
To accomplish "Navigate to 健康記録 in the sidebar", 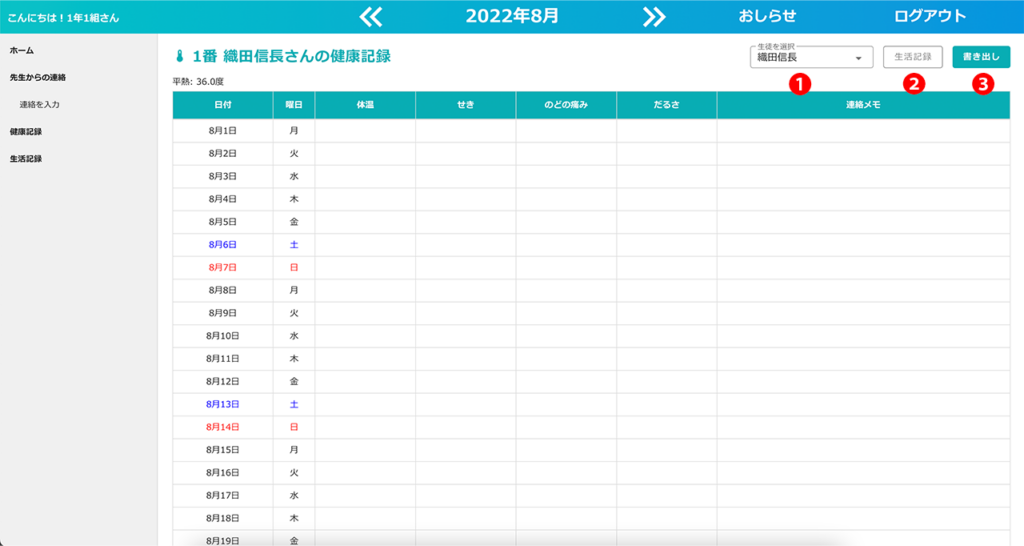I will [x=26, y=131].
